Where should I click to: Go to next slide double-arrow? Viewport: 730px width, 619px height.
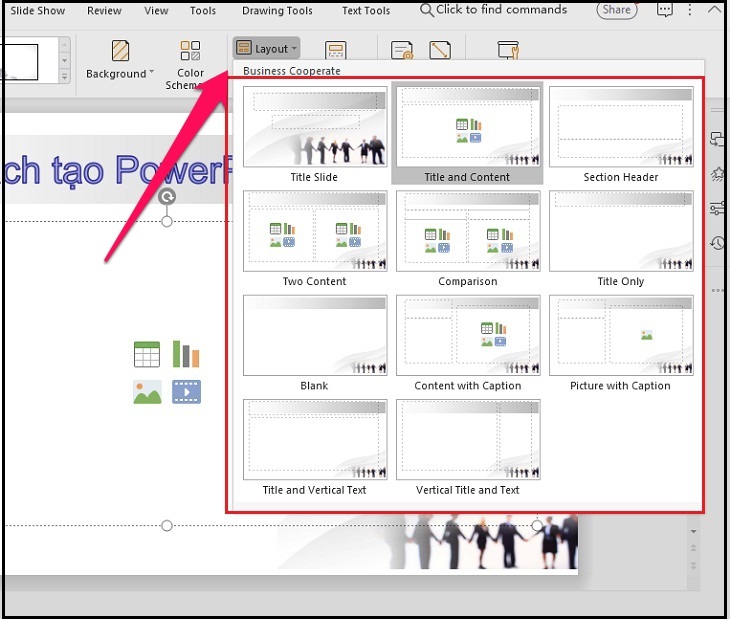tap(694, 565)
